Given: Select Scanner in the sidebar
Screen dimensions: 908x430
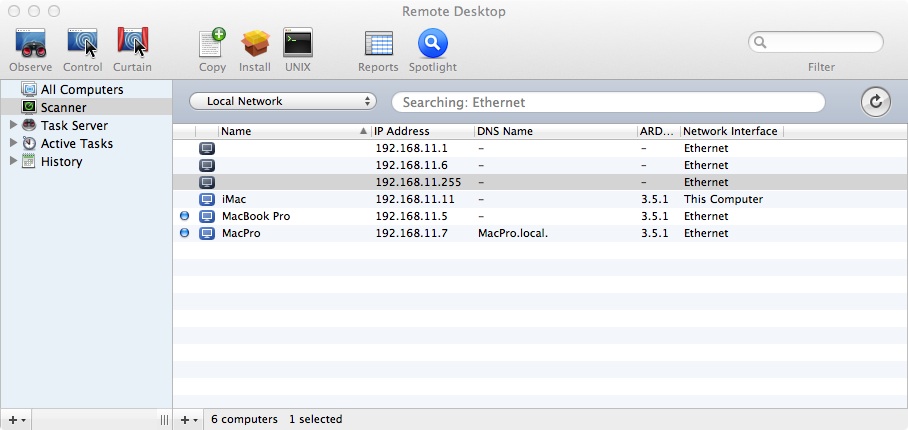Looking at the screenshot, I should (63, 108).
